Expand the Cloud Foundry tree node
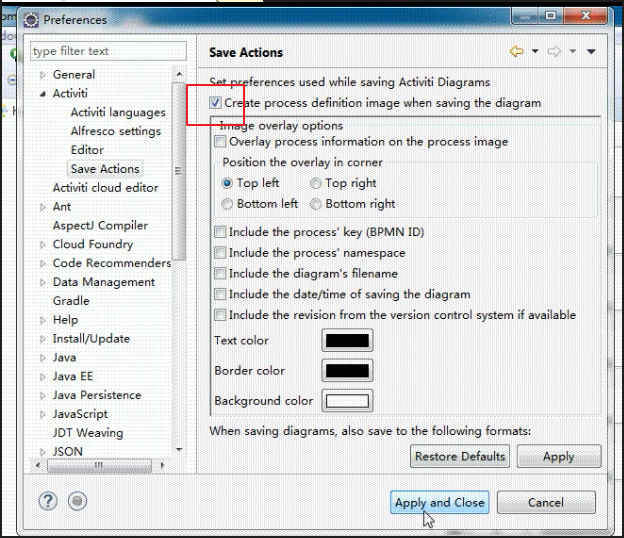This screenshot has width=624, height=538. tap(43, 245)
